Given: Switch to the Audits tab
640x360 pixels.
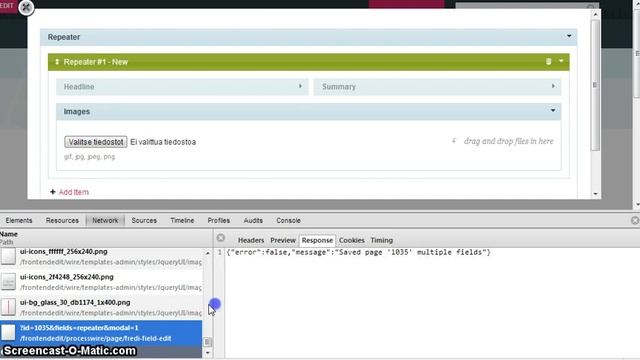Looking at the screenshot, I should point(253,220).
